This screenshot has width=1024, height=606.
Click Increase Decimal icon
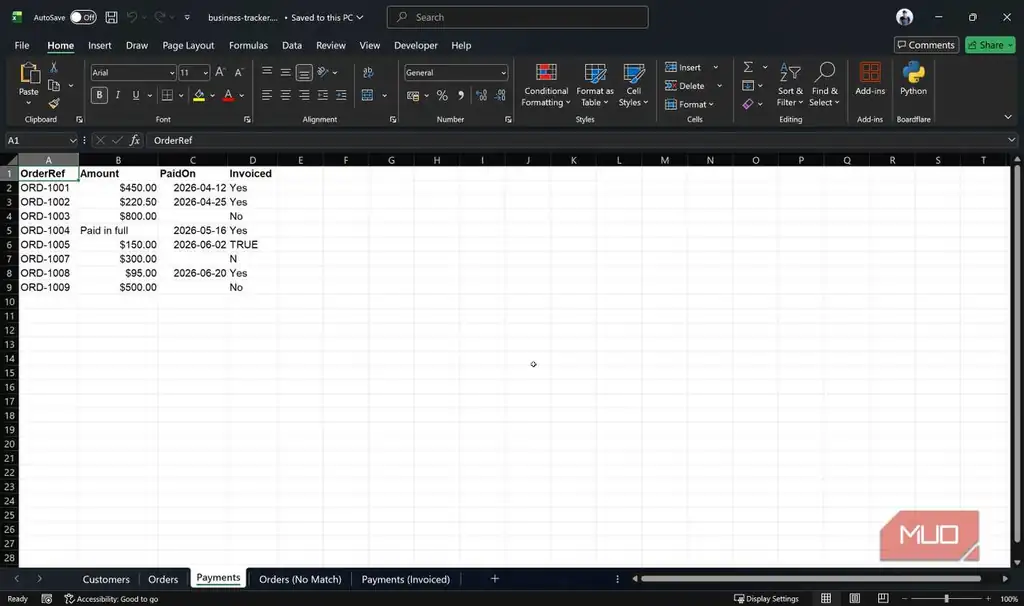click(481, 95)
